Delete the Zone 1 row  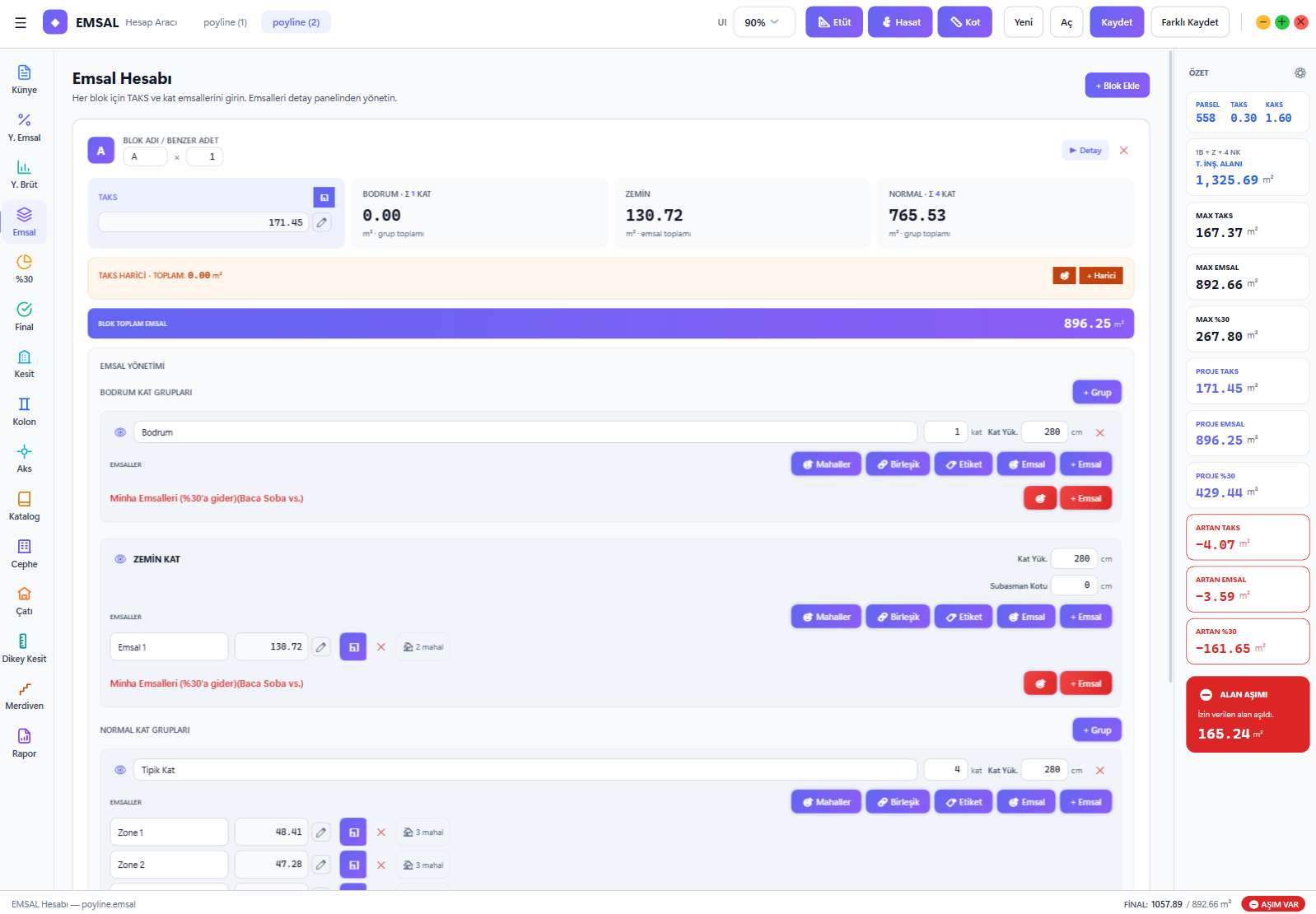381,832
